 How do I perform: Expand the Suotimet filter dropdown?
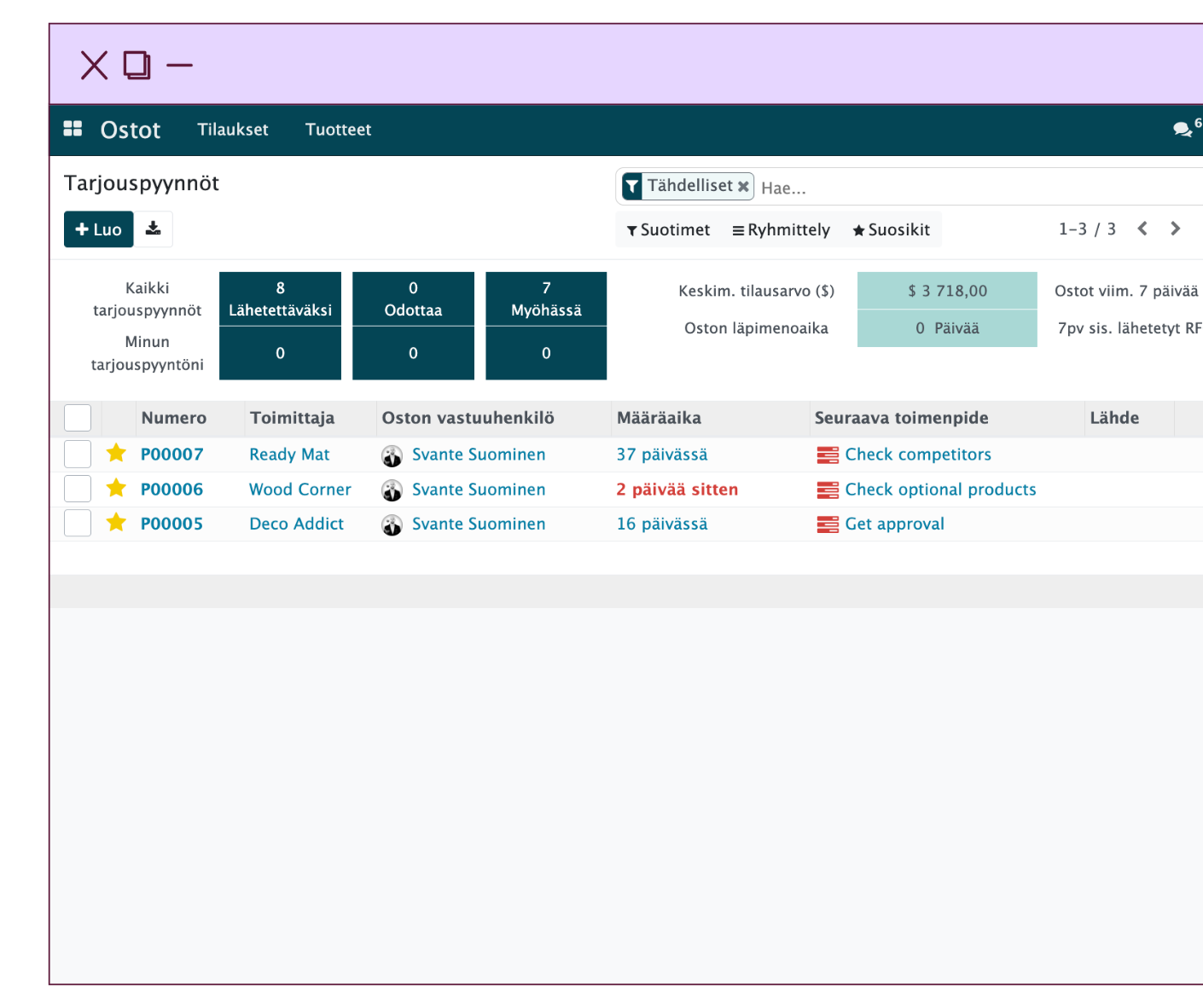point(668,229)
